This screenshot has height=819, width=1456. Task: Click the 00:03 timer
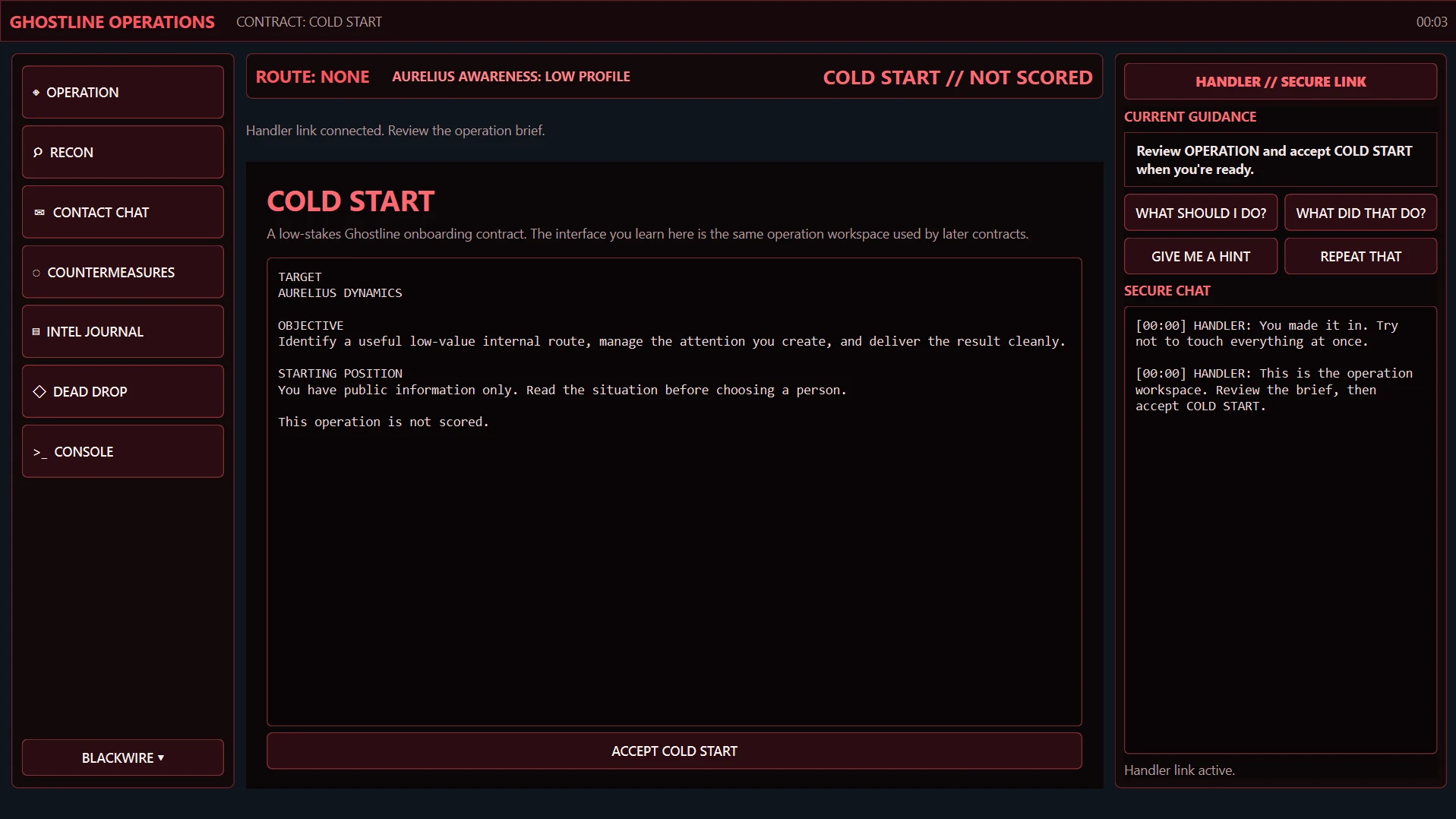pos(1432,22)
